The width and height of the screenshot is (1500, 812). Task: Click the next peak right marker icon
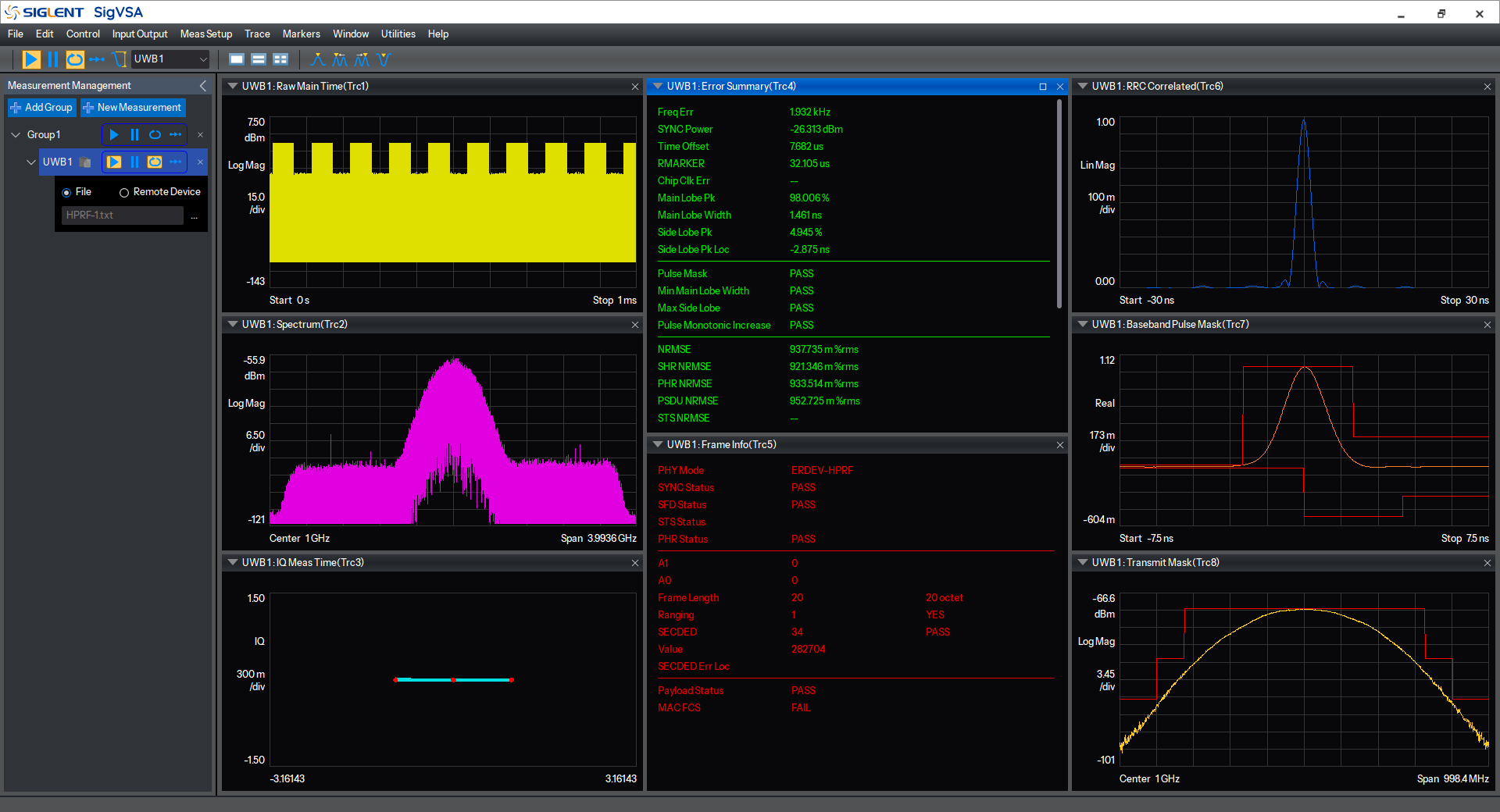click(362, 59)
